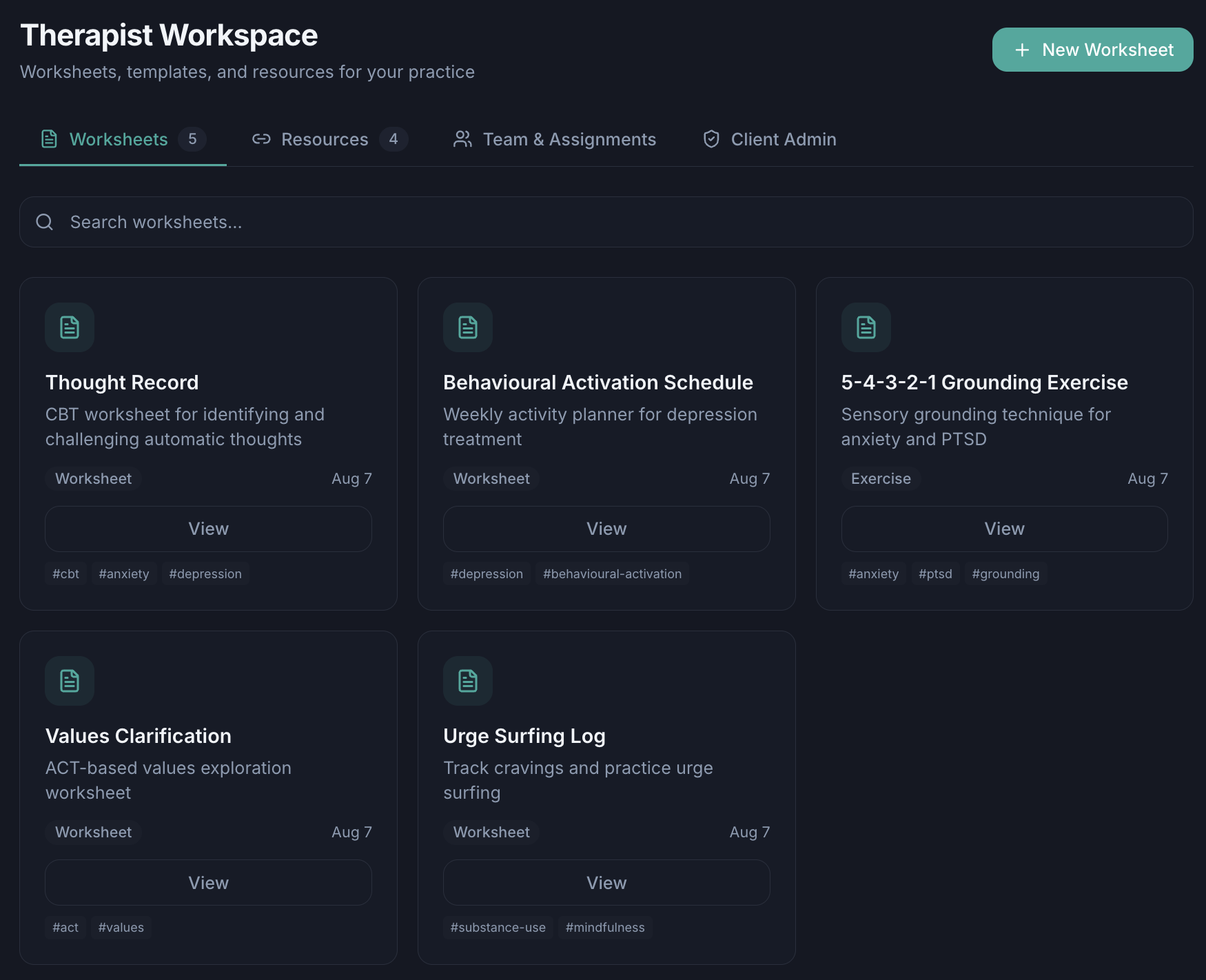Click the #ptsd tag

tap(935, 573)
